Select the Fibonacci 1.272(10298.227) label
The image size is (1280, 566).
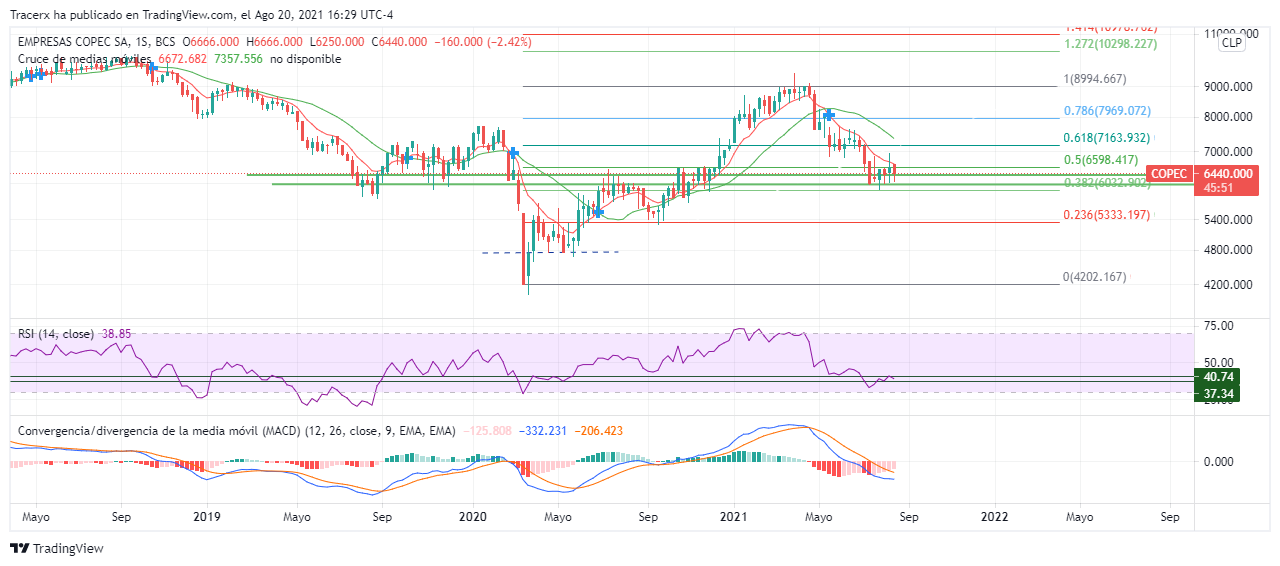tap(1111, 44)
